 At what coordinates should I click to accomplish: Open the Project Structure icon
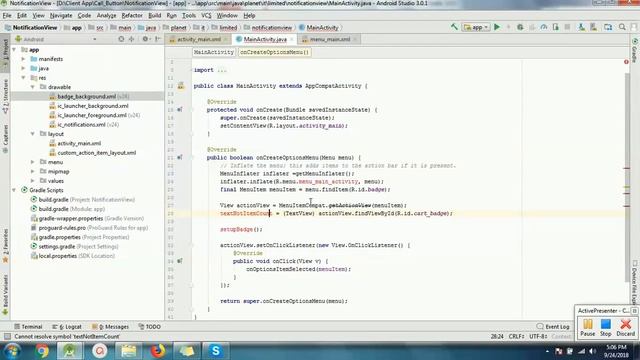click(x=608, y=27)
